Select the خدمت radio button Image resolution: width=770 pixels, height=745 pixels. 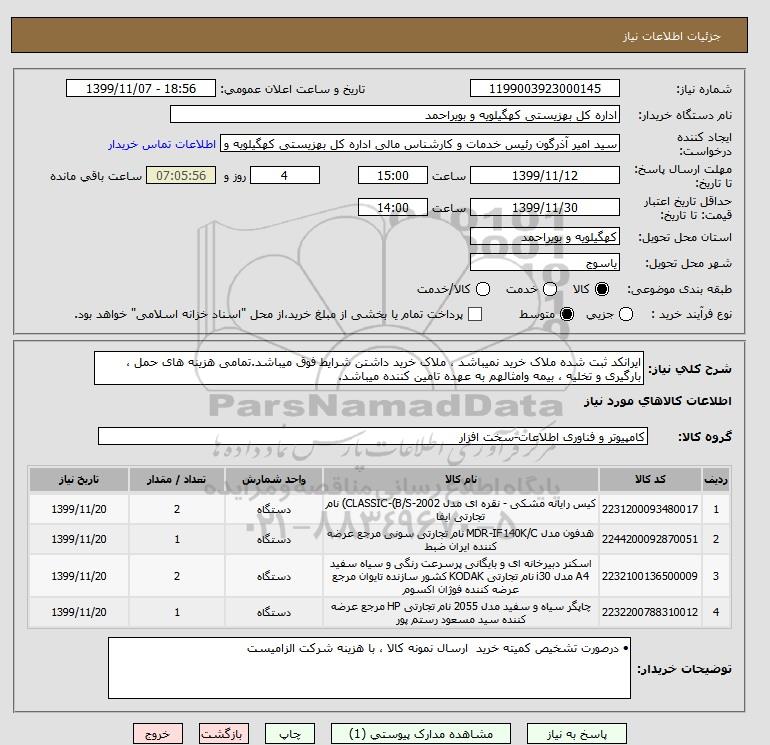point(550,289)
